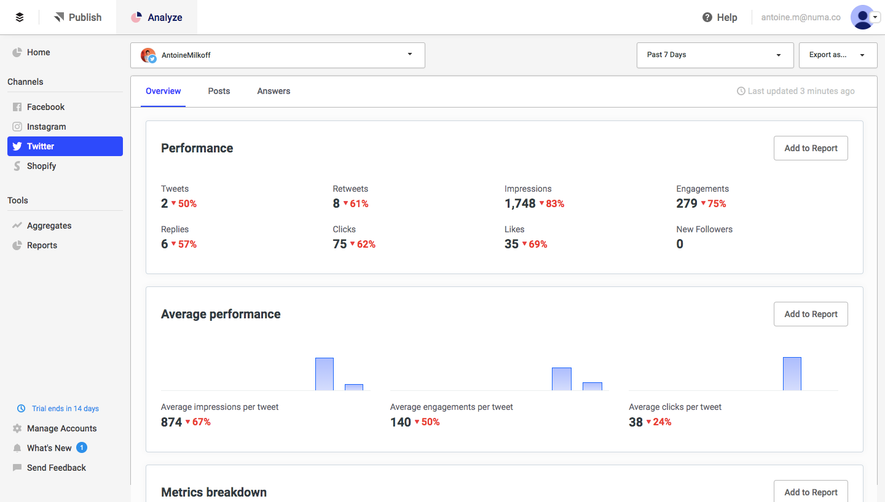Click the Last updated clock icon
The width and height of the screenshot is (885, 502).
[741, 91]
